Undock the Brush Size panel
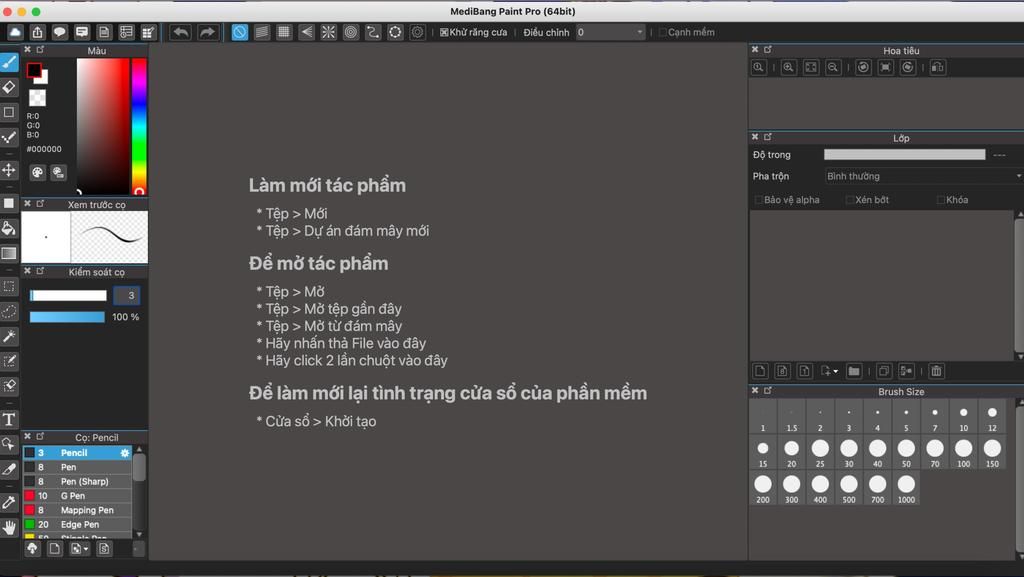 click(x=768, y=390)
